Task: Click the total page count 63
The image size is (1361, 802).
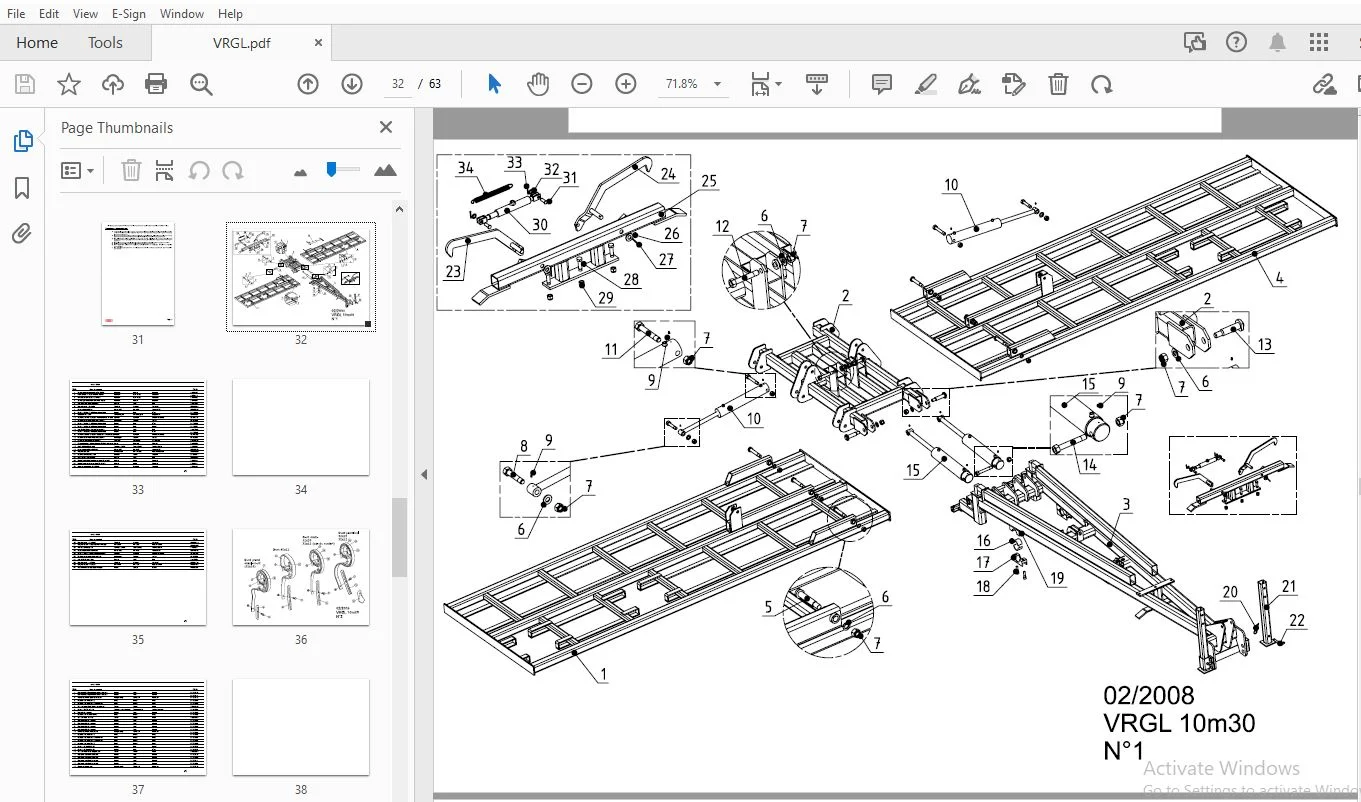Action: coord(435,84)
